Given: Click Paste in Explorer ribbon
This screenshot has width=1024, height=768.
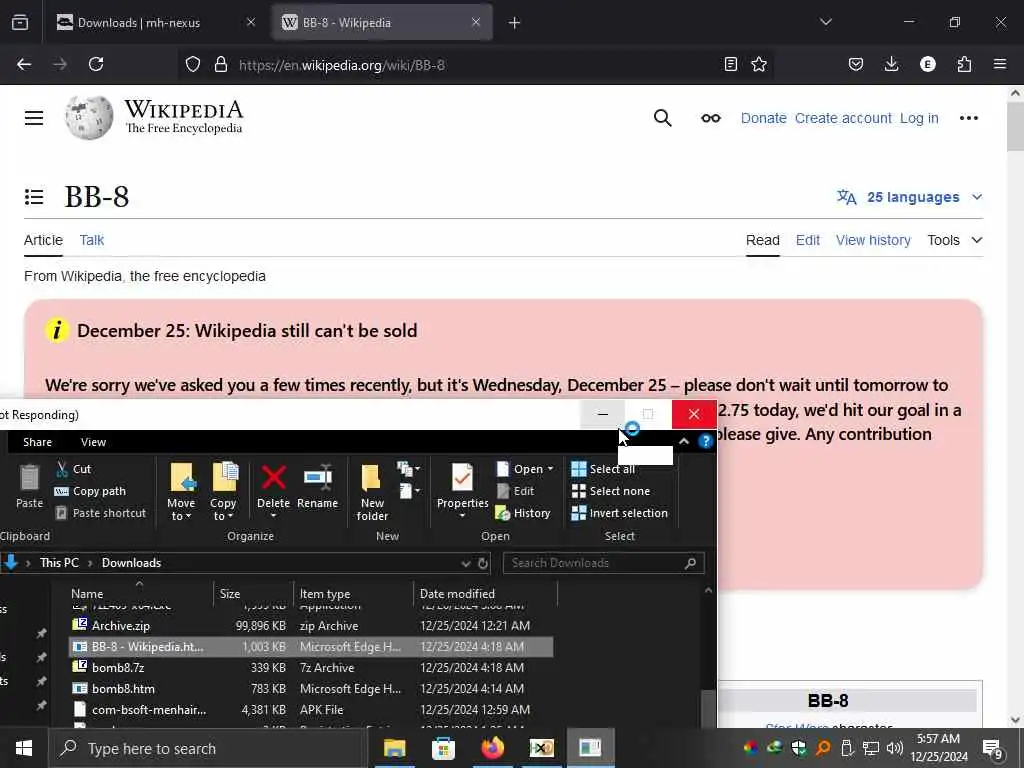Looking at the screenshot, I should (x=29, y=486).
